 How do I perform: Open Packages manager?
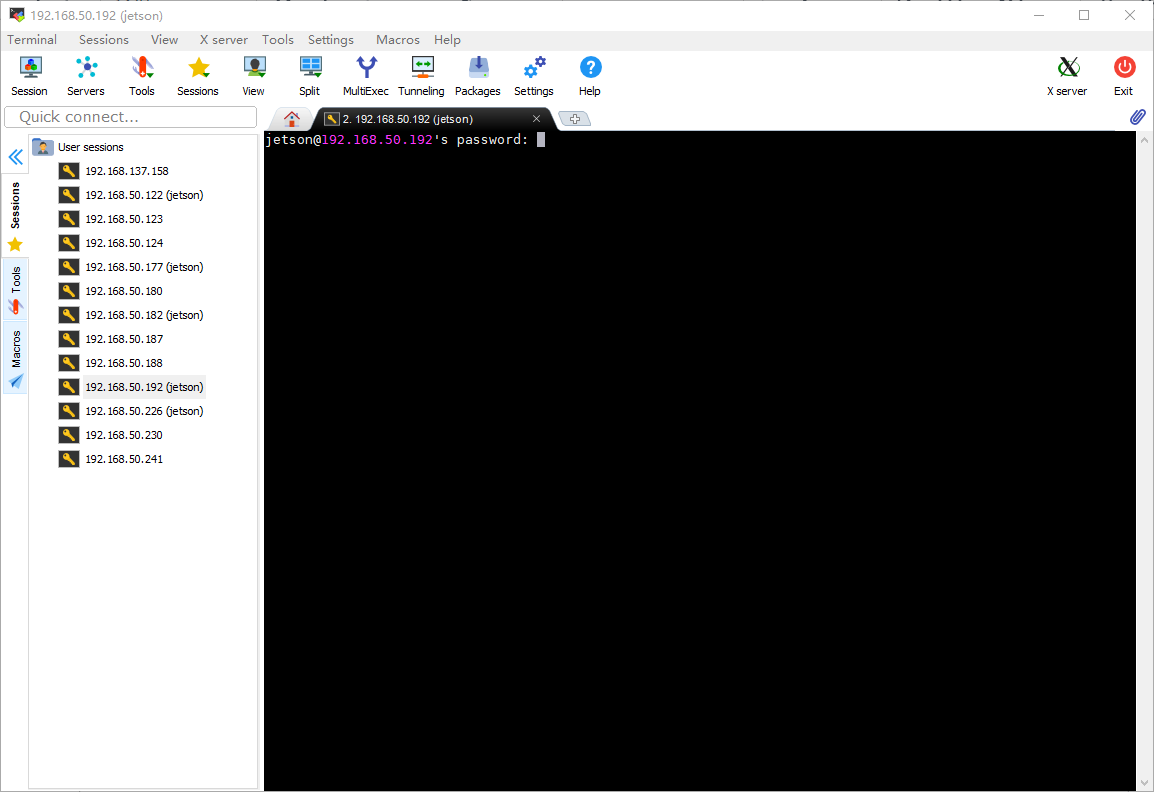coord(478,76)
